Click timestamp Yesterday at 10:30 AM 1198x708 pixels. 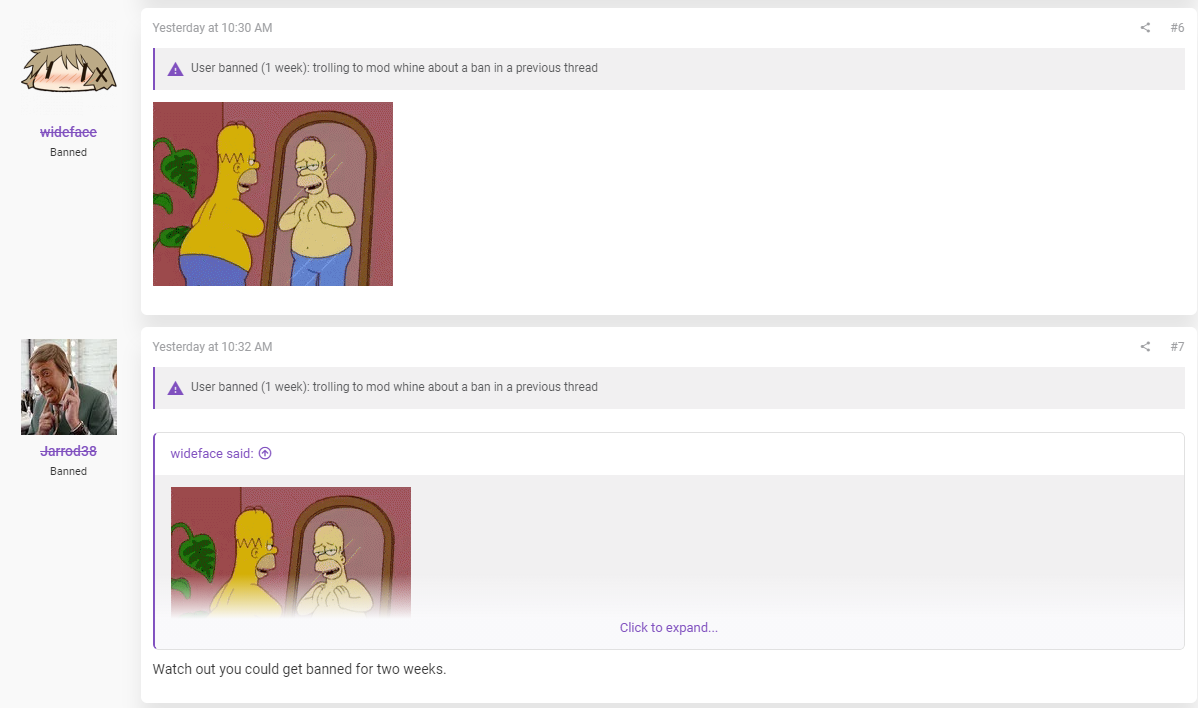(x=212, y=27)
